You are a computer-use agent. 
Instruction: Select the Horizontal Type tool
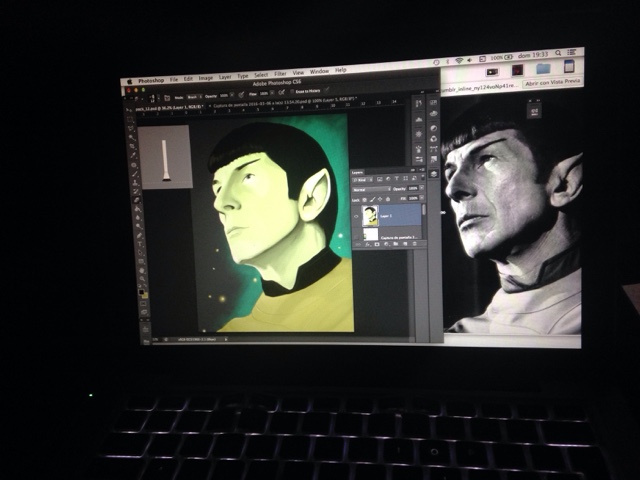point(140,244)
